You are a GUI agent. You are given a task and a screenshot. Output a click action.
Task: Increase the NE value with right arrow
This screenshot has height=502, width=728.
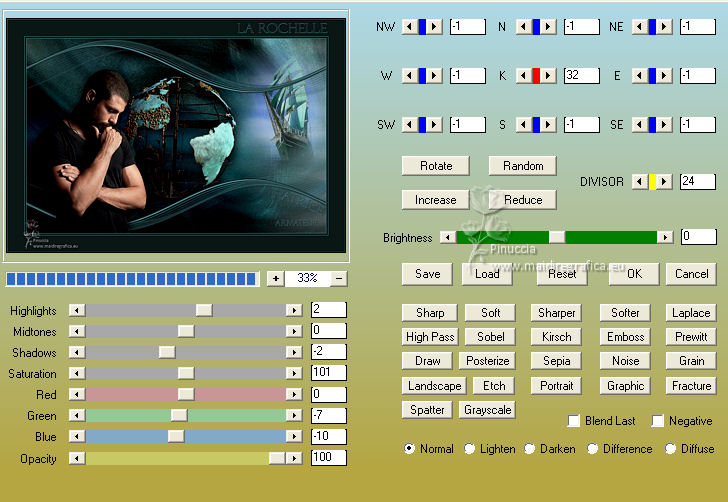point(664,26)
